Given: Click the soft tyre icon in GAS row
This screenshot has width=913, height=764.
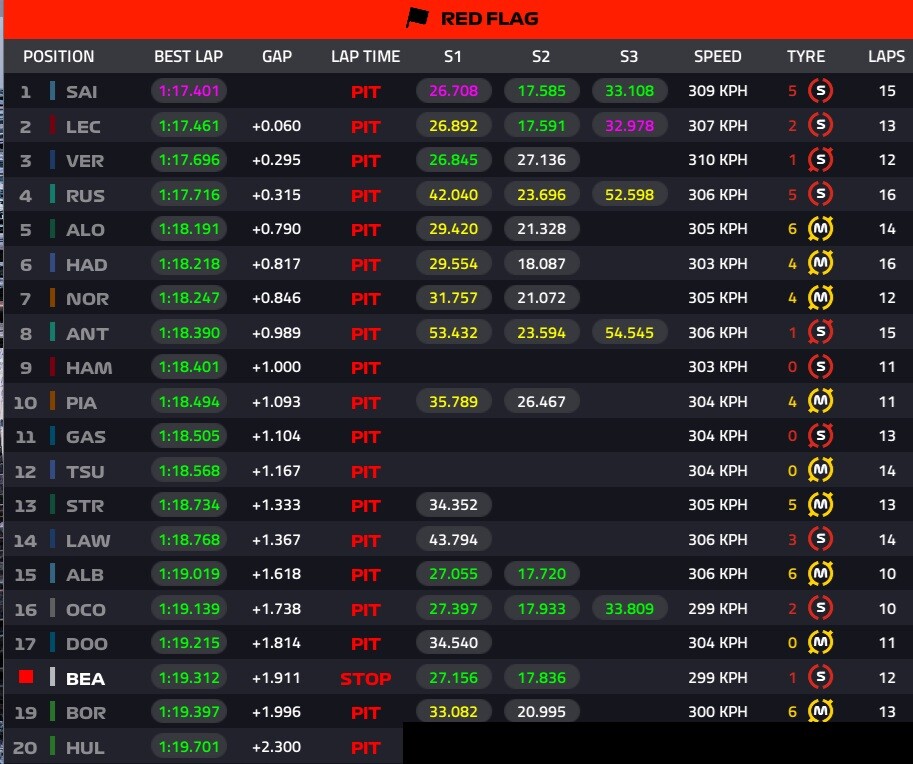Looking at the screenshot, I should 820,436.
